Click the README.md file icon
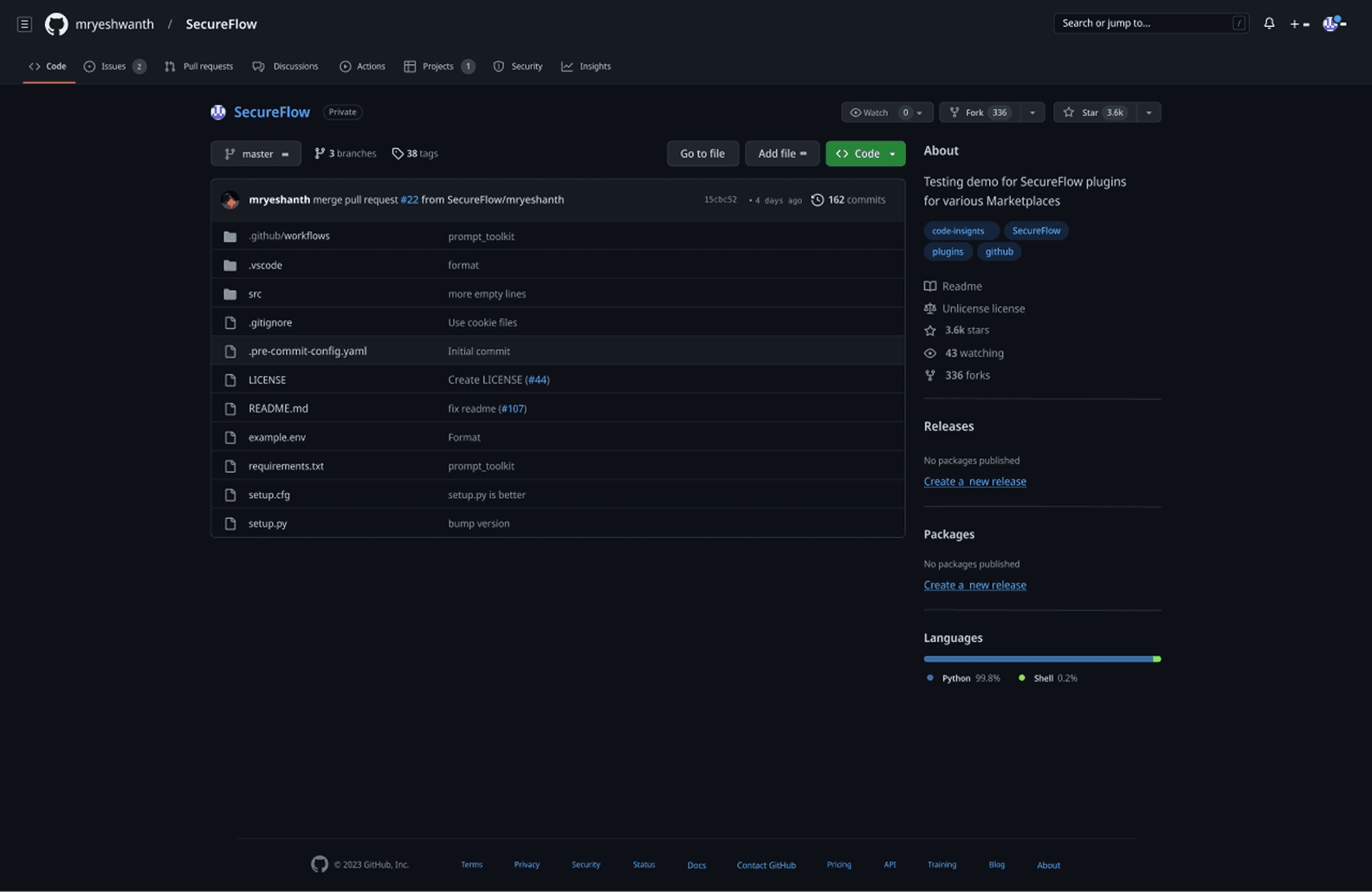The height and width of the screenshot is (892, 1372). click(x=230, y=409)
